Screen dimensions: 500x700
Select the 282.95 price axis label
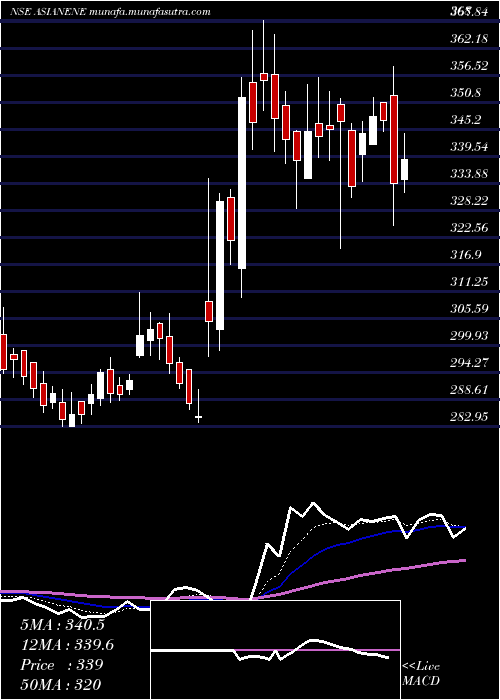[x=469, y=417]
